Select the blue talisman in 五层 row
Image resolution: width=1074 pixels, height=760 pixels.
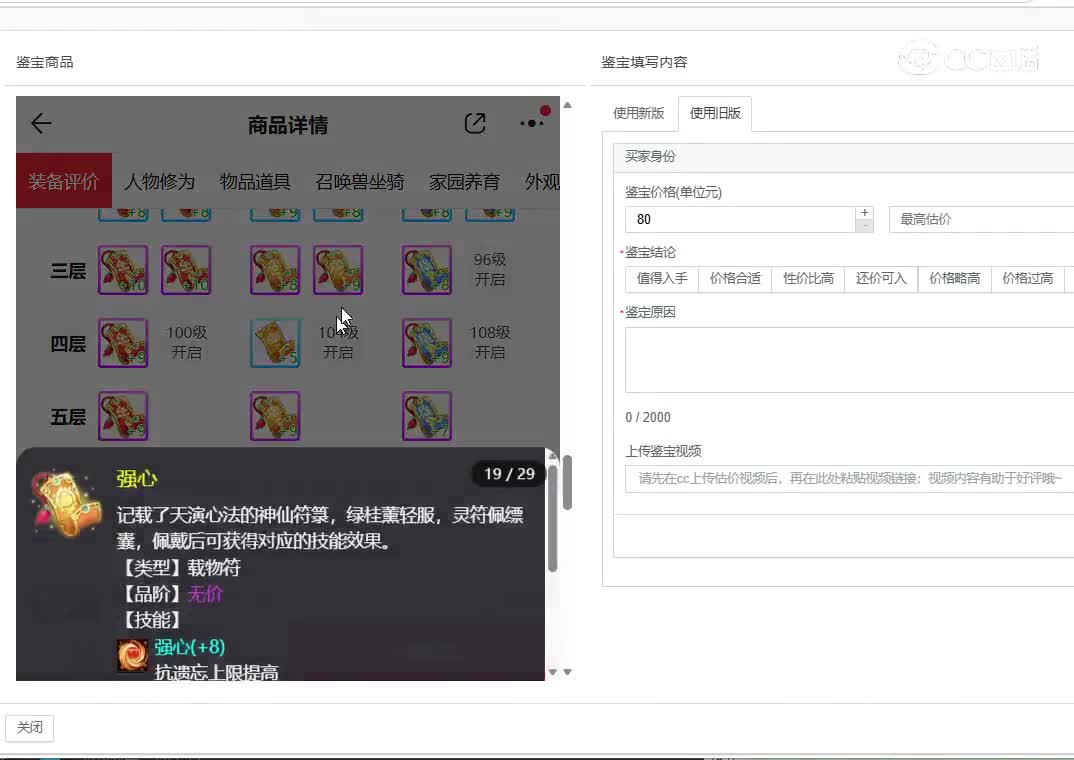point(427,416)
